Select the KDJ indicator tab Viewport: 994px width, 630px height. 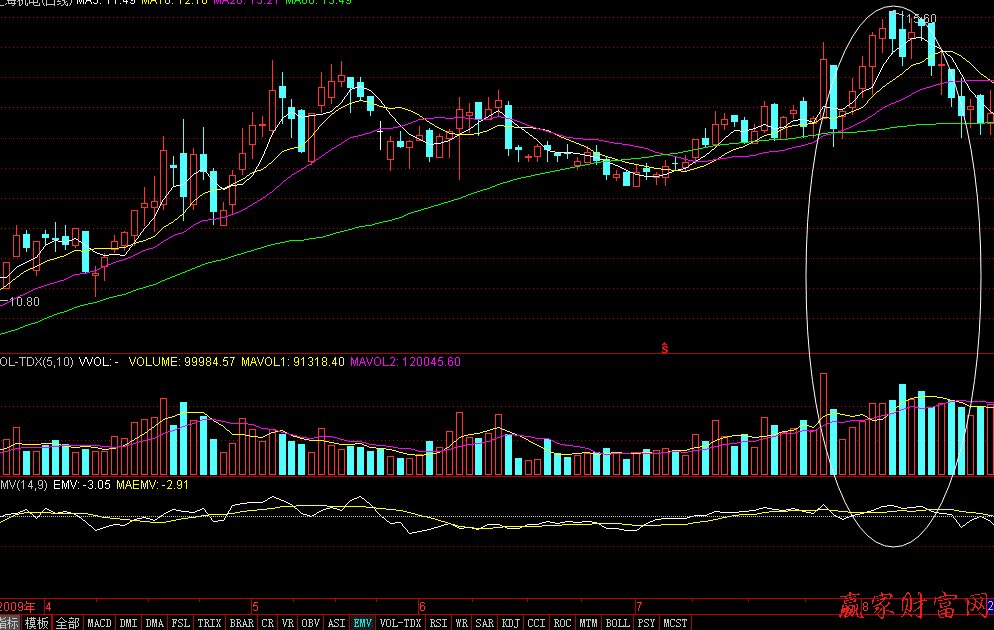coord(511,623)
